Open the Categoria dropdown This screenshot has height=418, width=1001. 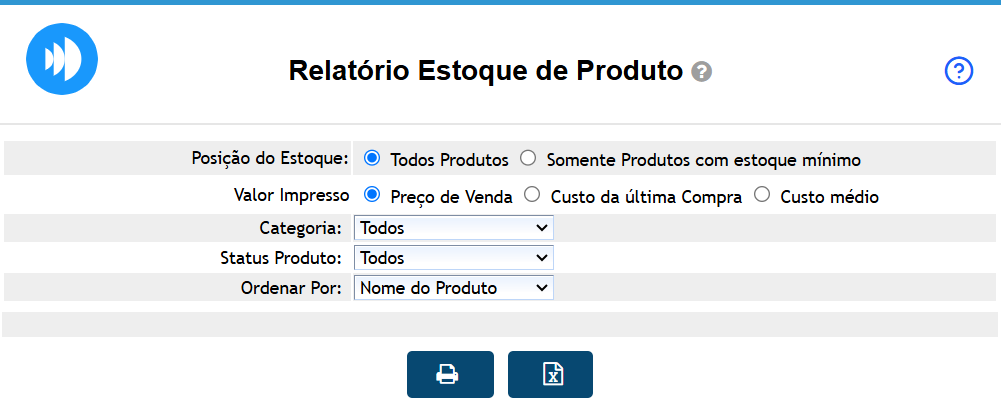[x=453, y=228]
